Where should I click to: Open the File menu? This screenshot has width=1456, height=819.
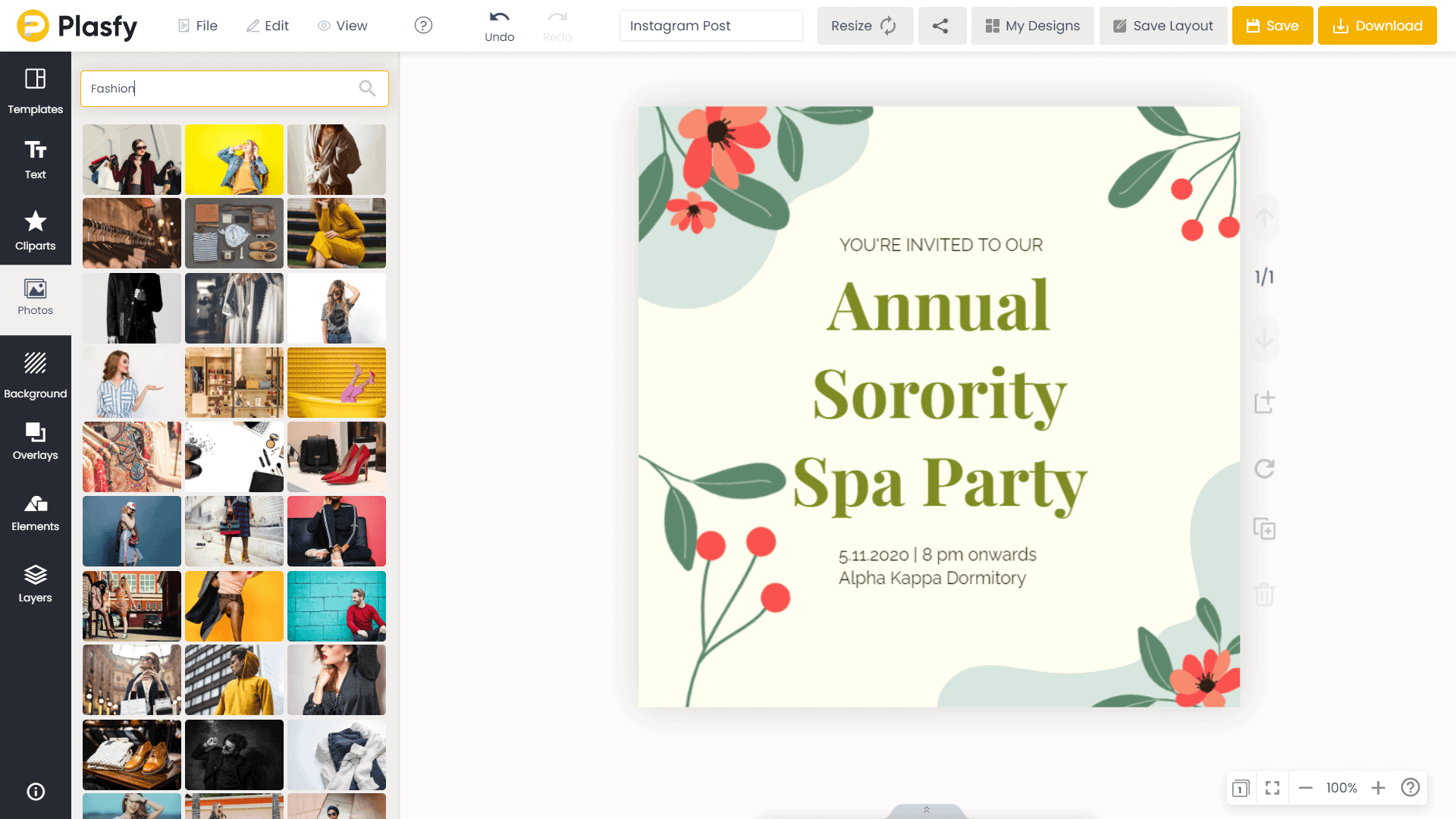click(198, 26)
